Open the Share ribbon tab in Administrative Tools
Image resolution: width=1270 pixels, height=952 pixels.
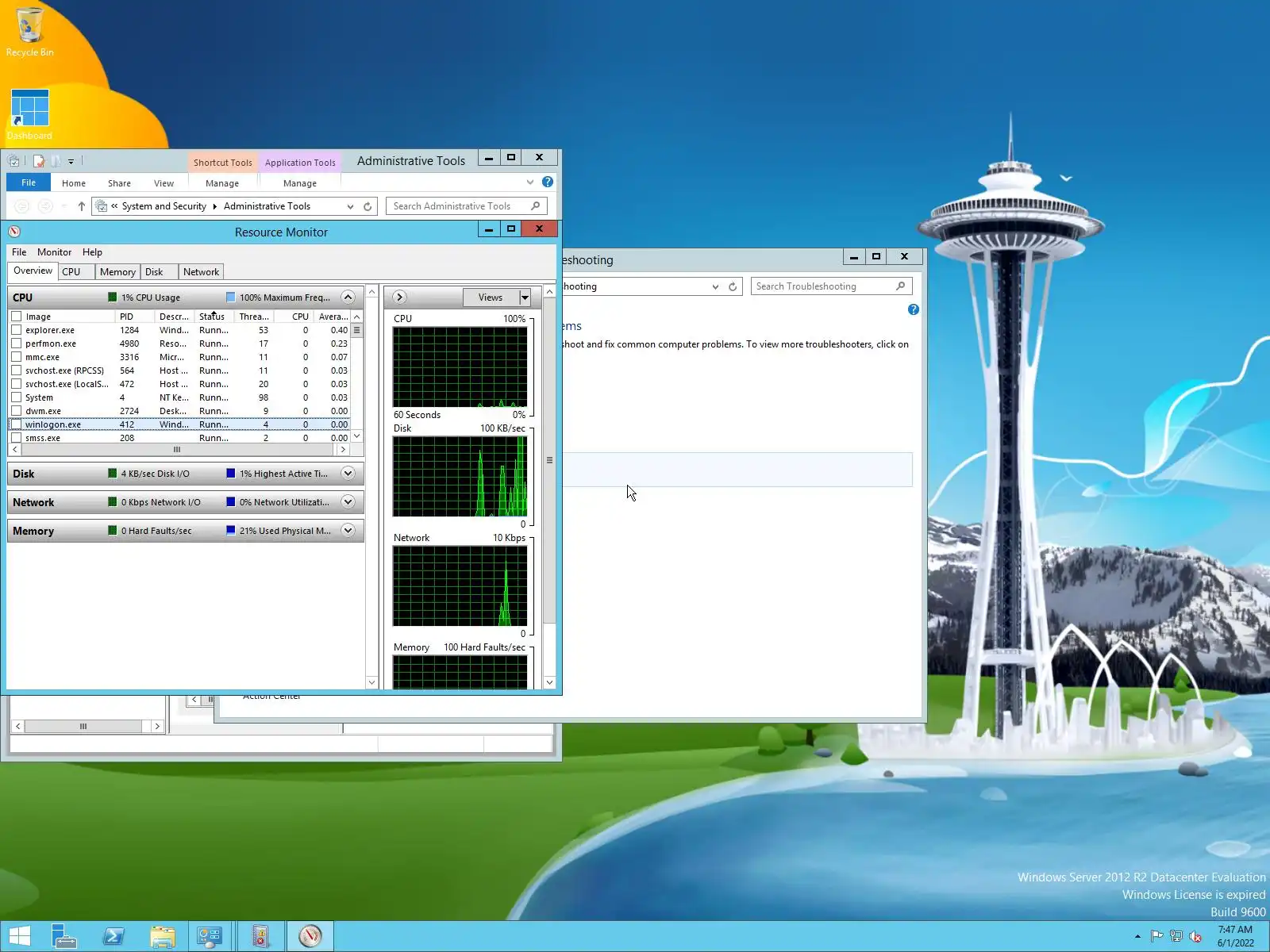point(119,183)
